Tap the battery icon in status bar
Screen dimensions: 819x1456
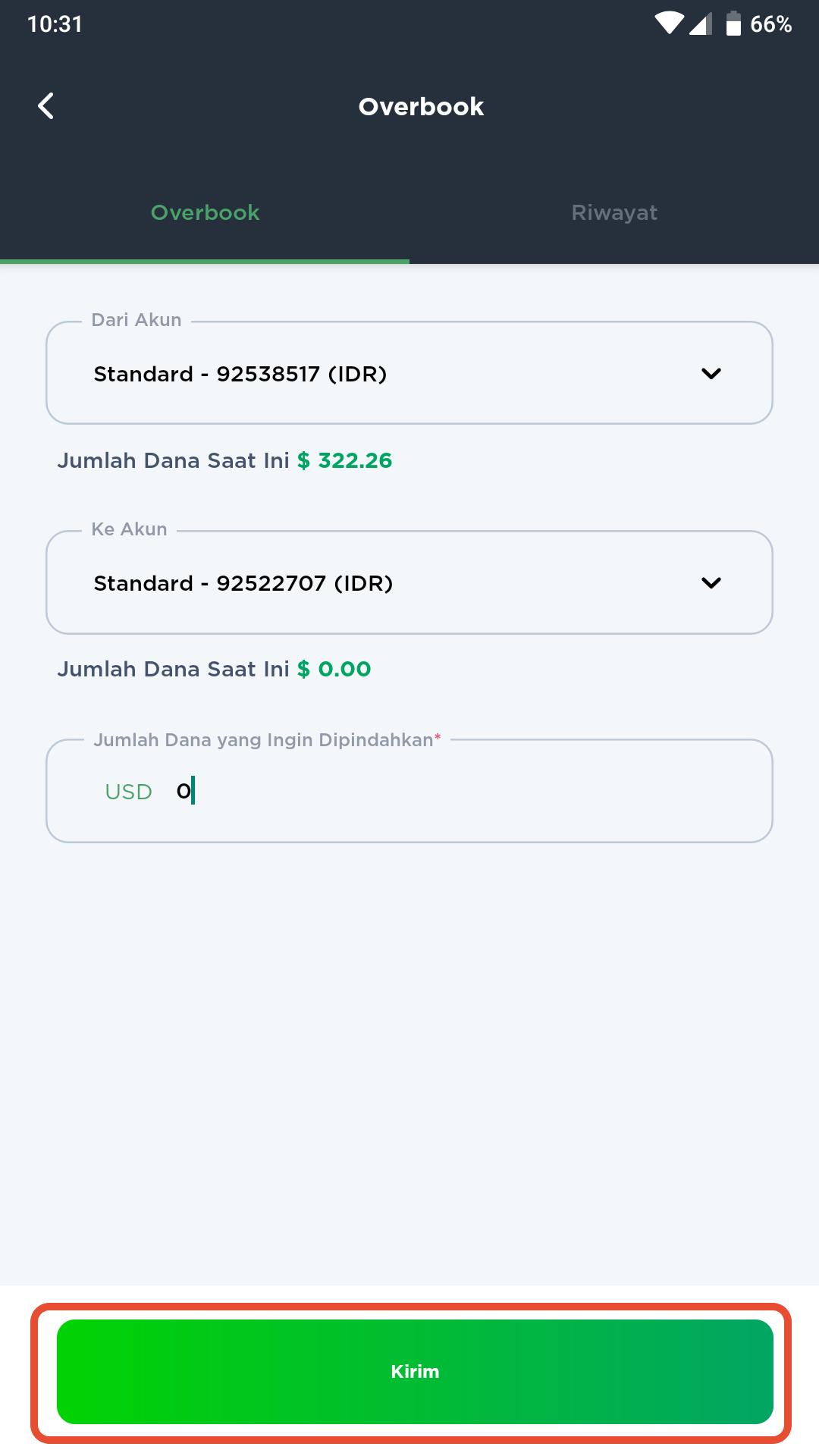pyautogui.click(x=733, y=24)
